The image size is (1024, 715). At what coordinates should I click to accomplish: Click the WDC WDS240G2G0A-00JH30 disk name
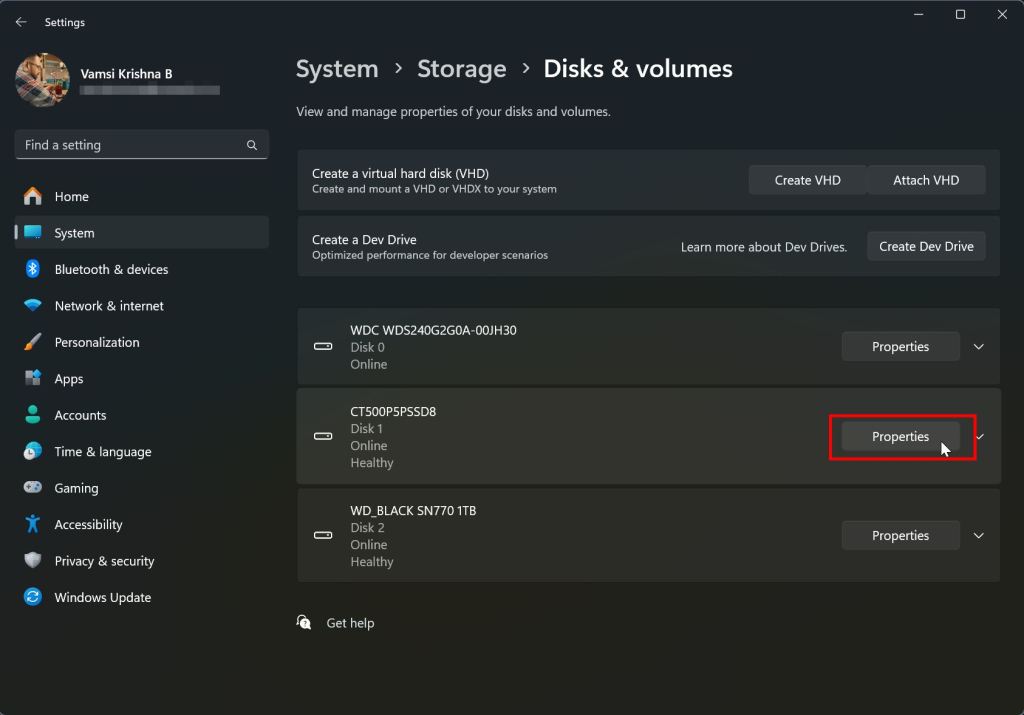tap(433, 330)
